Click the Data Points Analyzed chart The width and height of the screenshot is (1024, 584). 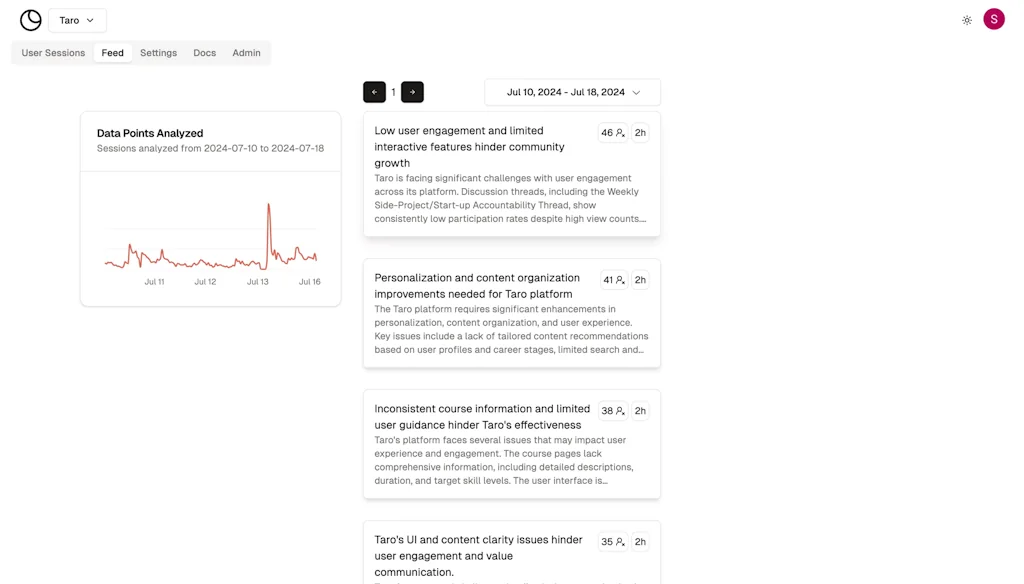(210, 235)
